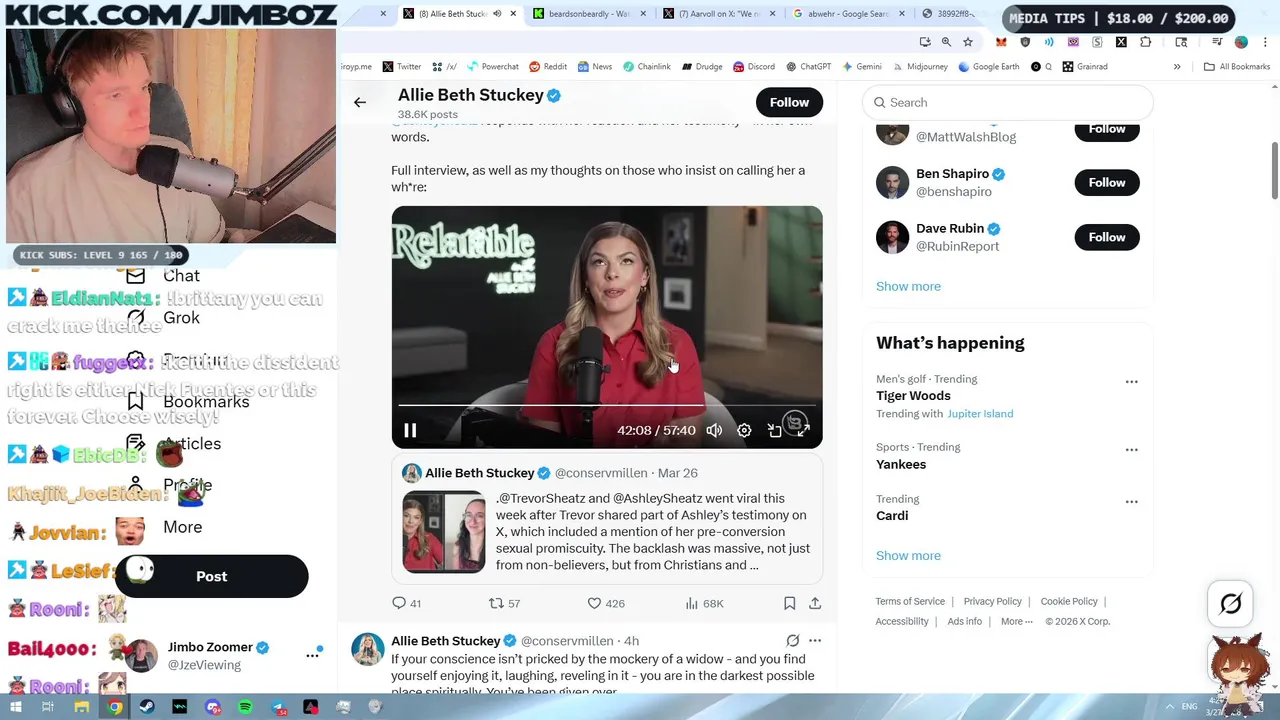Open File Explorer from the taskbar
The width and height of the screenshot is (1280, 720).
pos(82,707)
